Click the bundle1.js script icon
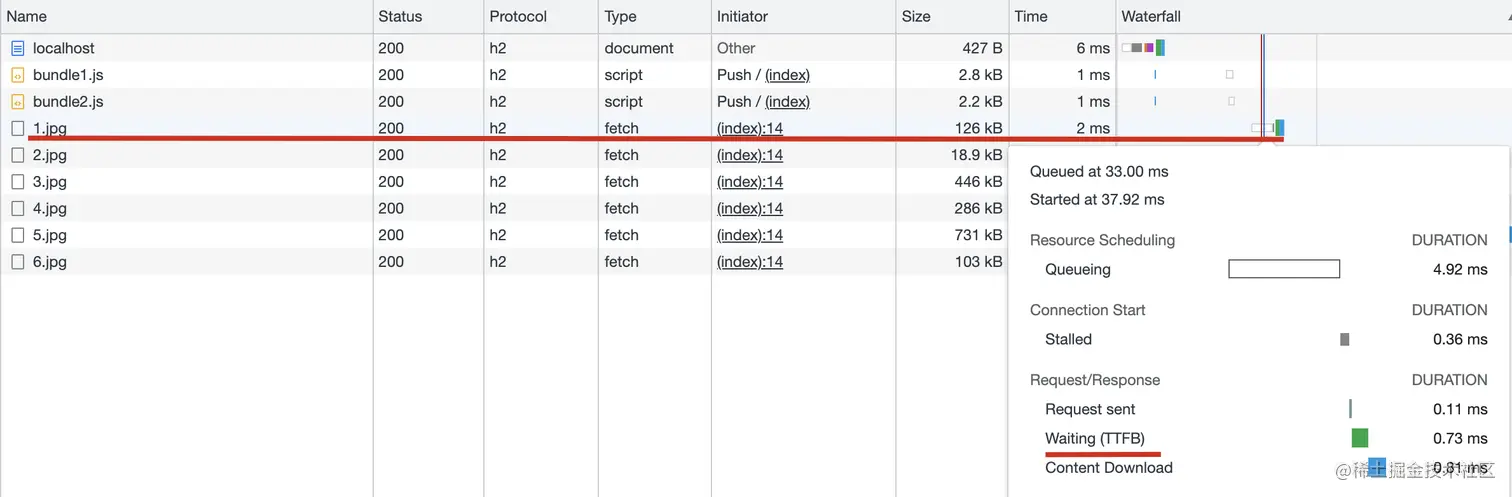 17,75
